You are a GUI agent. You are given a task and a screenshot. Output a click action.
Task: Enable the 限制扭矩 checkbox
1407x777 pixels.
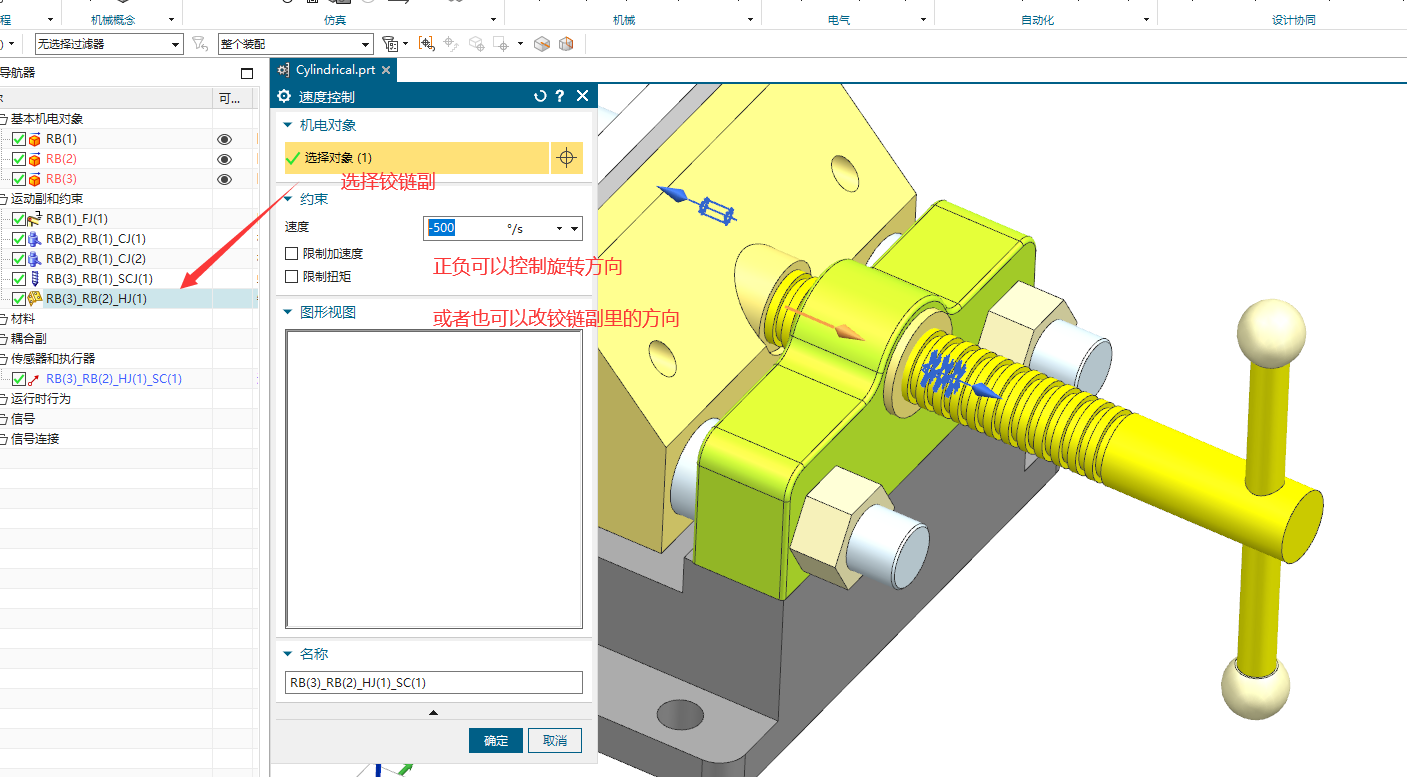click(x=292, y=276)
